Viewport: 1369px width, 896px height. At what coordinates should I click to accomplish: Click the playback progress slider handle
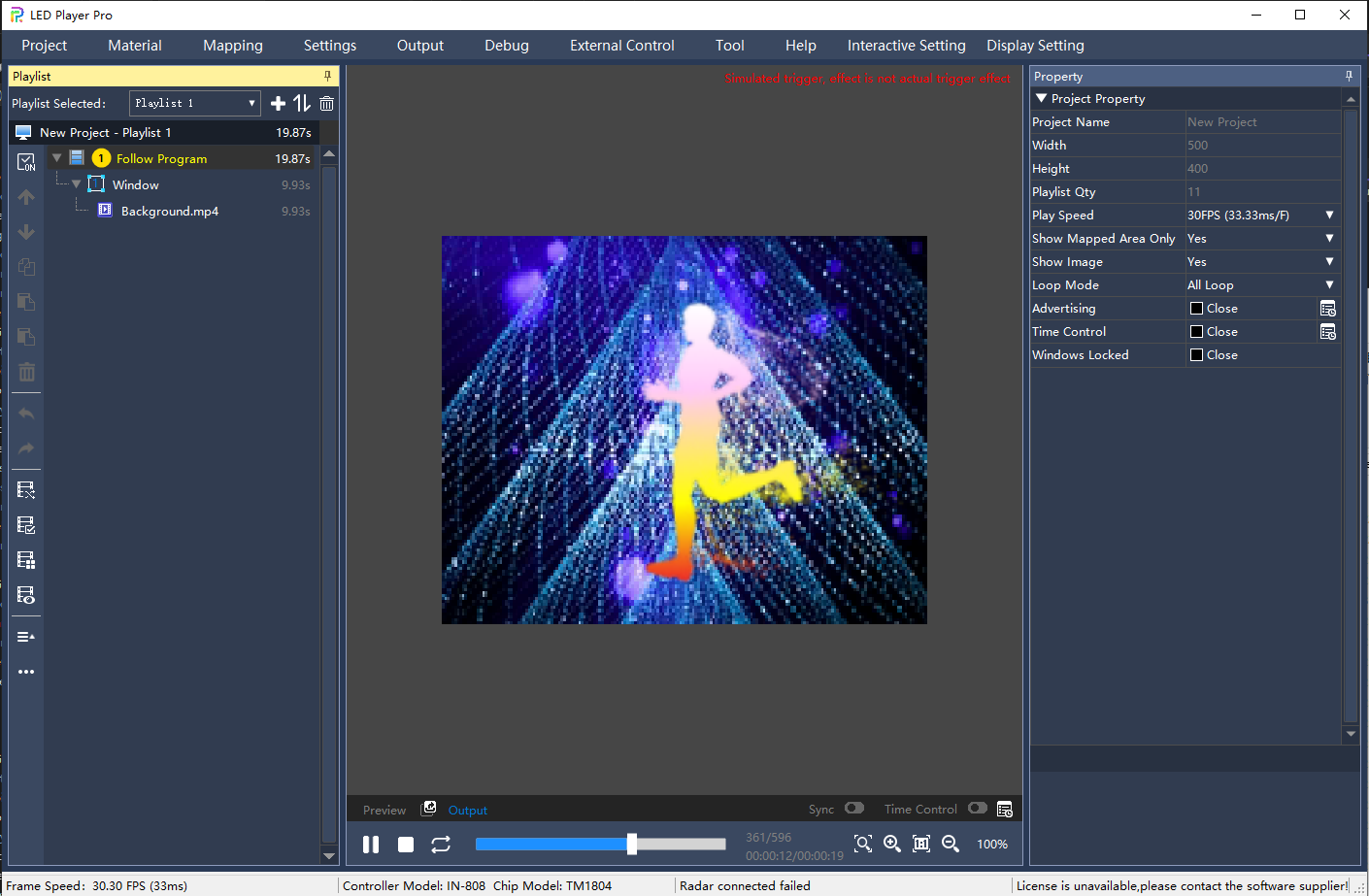[632, 844]
